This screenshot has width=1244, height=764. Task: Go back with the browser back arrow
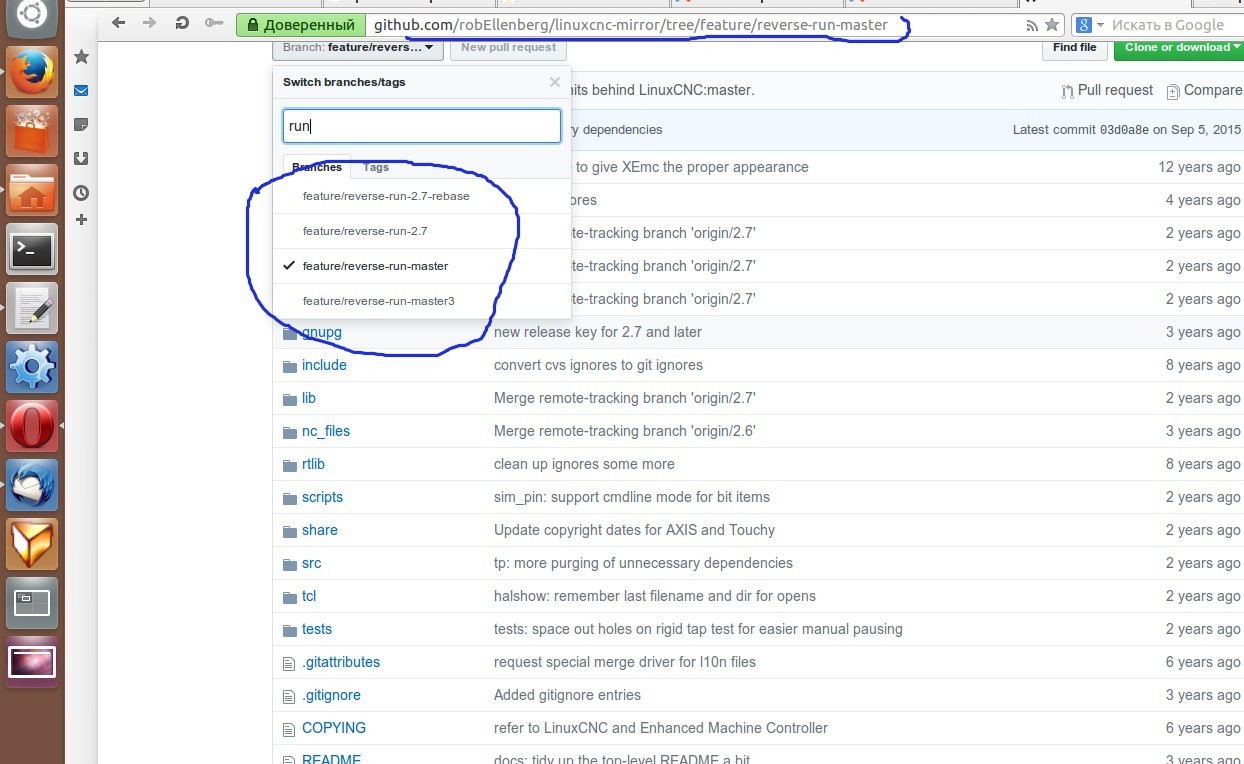pos(119,23)
